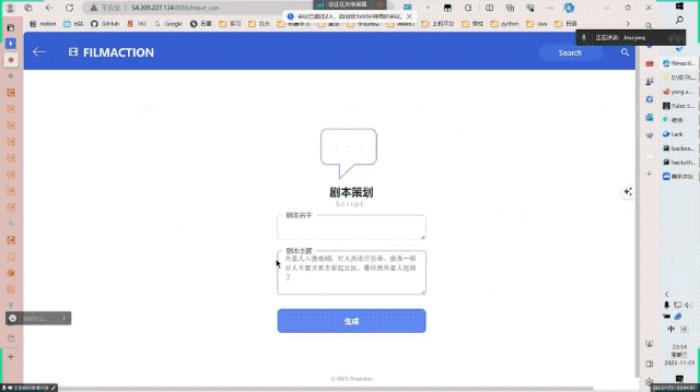The height and width of the screenshot is (392, 700).
Task: Open the java bookmarks folder
Action: 537,24
